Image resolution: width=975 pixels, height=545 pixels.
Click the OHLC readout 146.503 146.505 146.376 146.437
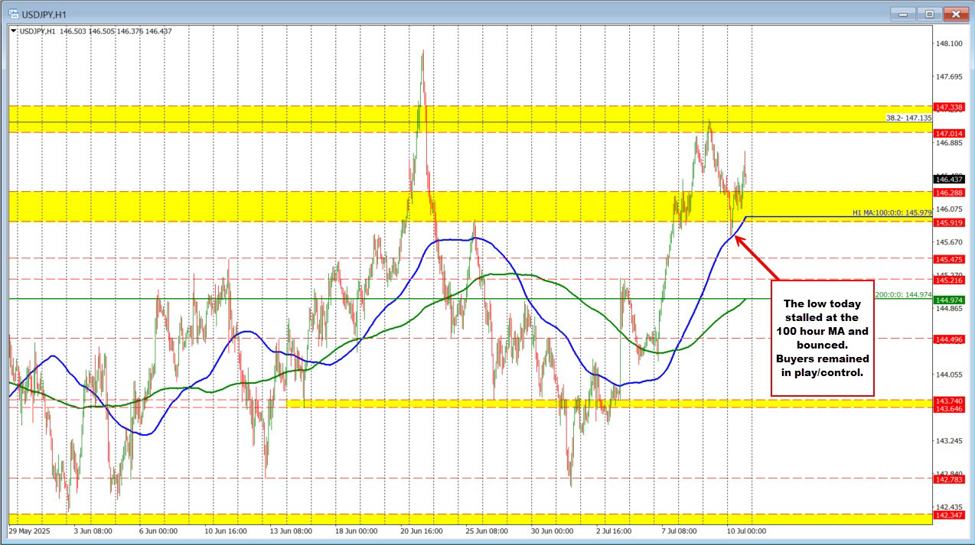click(116, 30)
